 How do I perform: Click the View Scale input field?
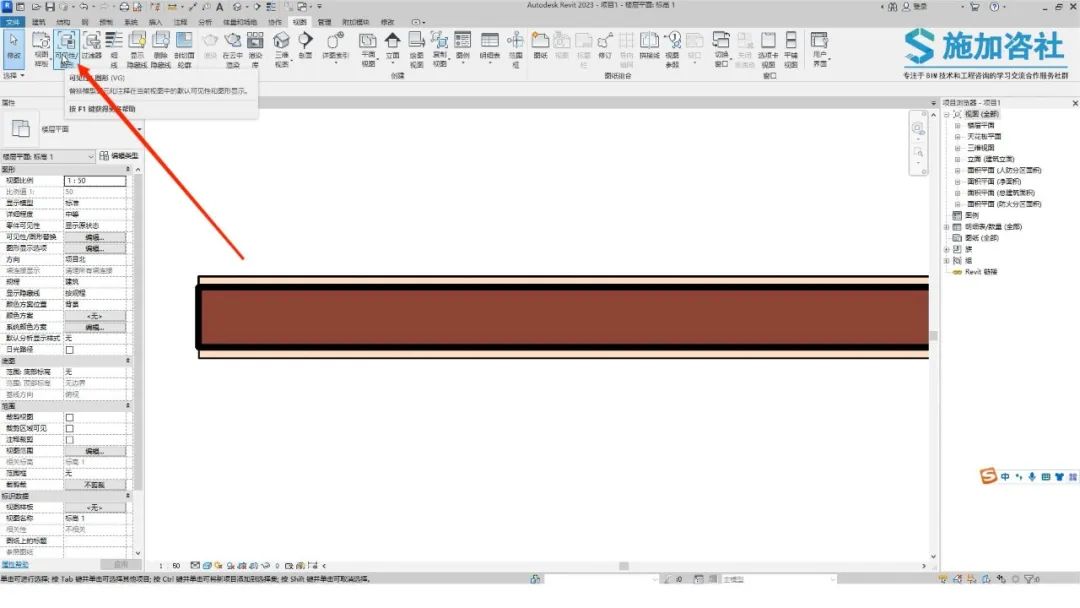[x=94, y=180]
